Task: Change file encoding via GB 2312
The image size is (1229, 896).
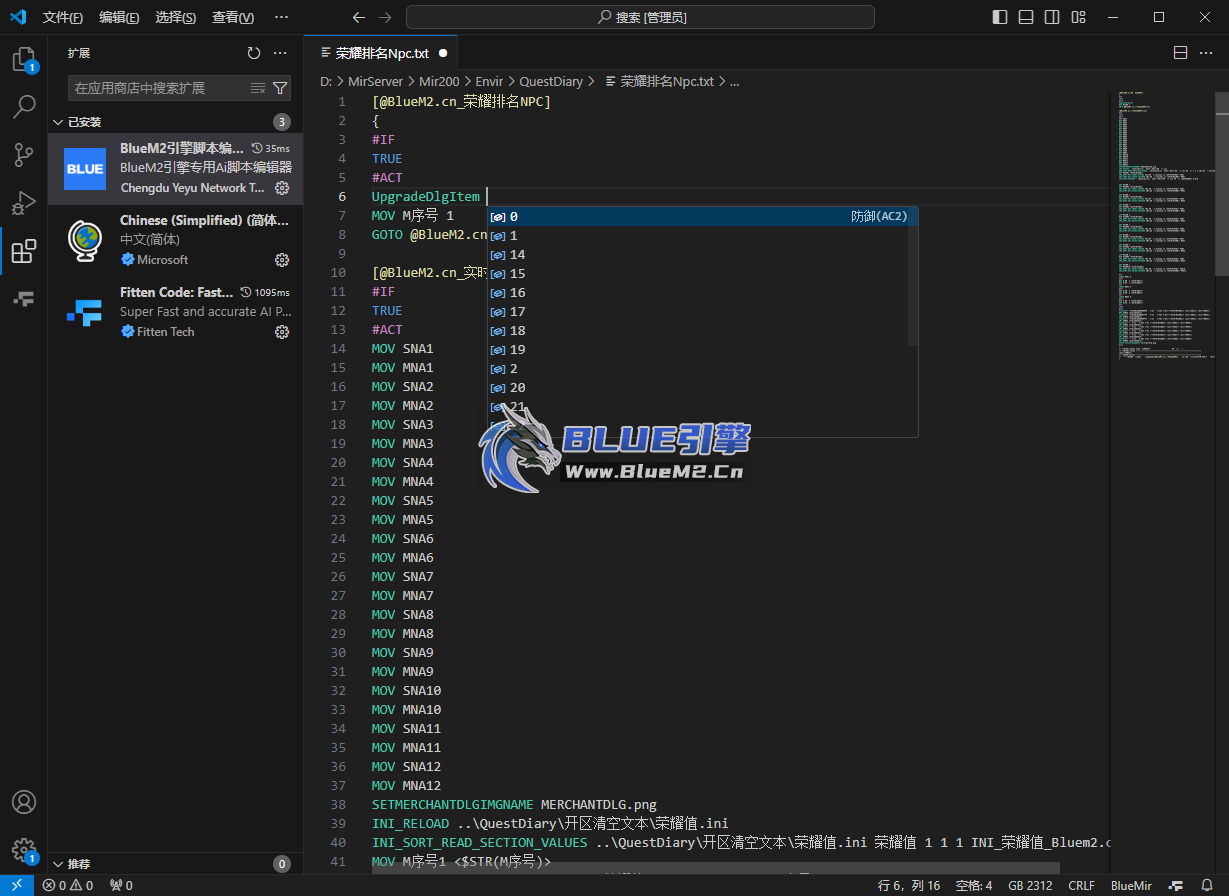Action: (1030, 885)
